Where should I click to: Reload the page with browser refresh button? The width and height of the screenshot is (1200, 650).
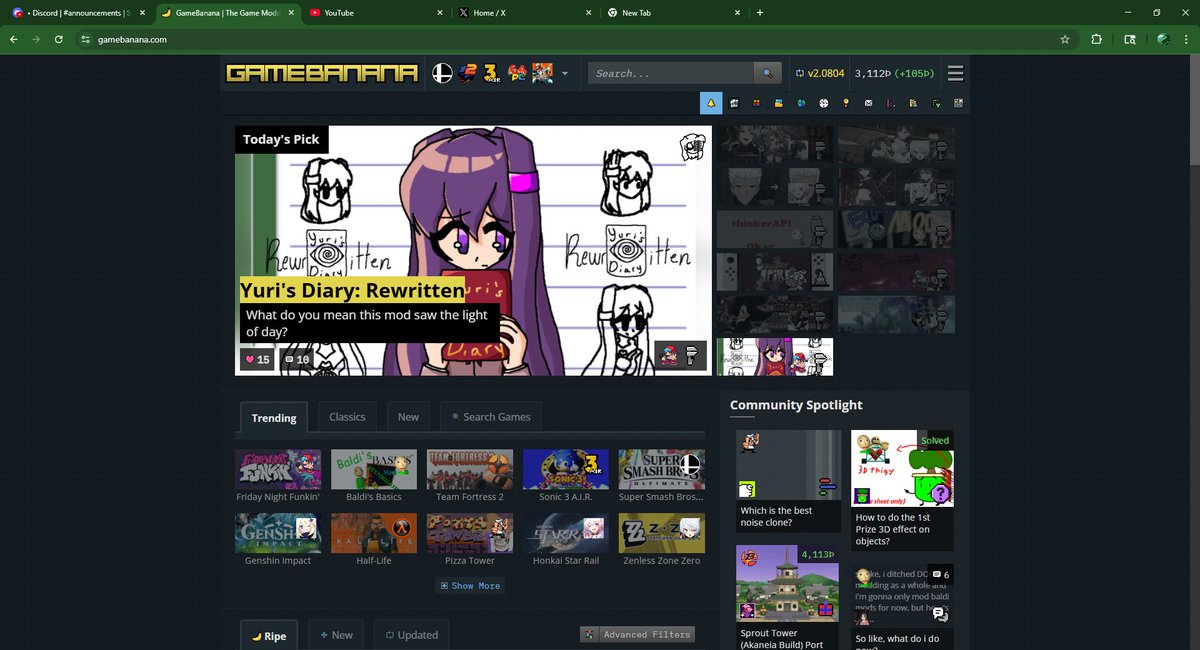coord(59,39)
